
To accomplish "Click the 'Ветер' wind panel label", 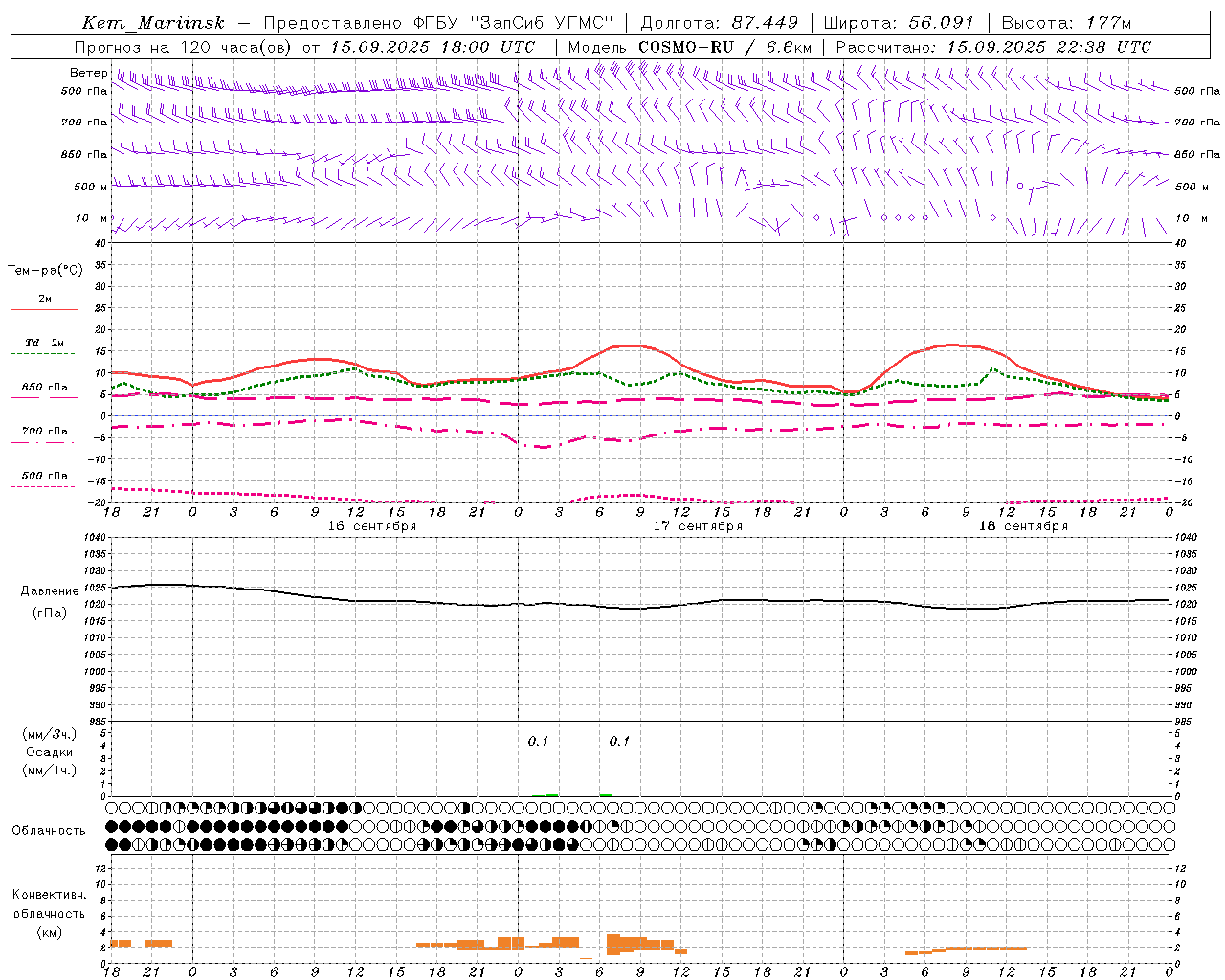I will [x=88, y=73].
